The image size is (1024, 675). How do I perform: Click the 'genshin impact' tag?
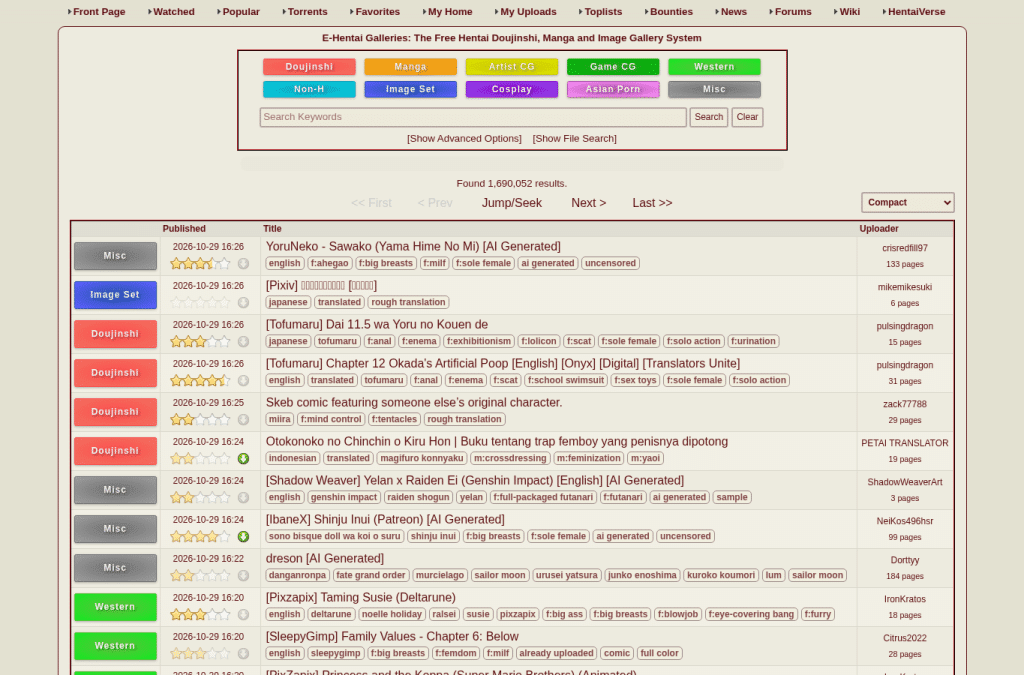[344, 497]
